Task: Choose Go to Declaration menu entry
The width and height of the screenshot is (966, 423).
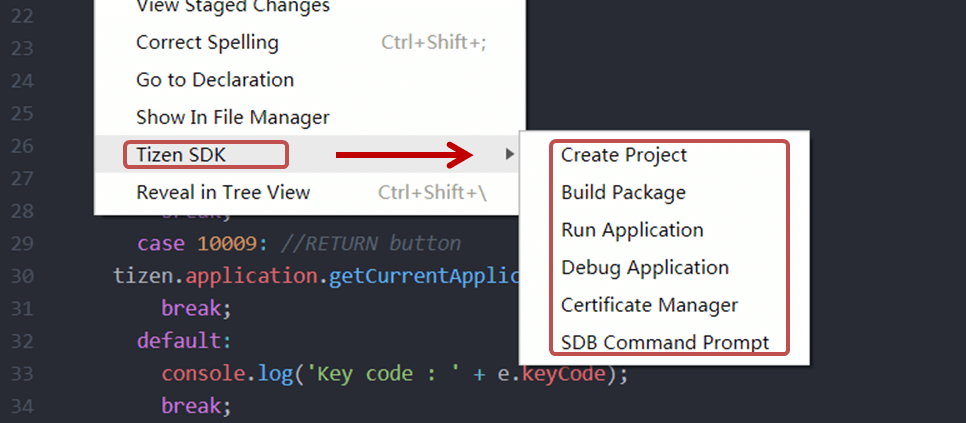Action: tap(215, 80)
